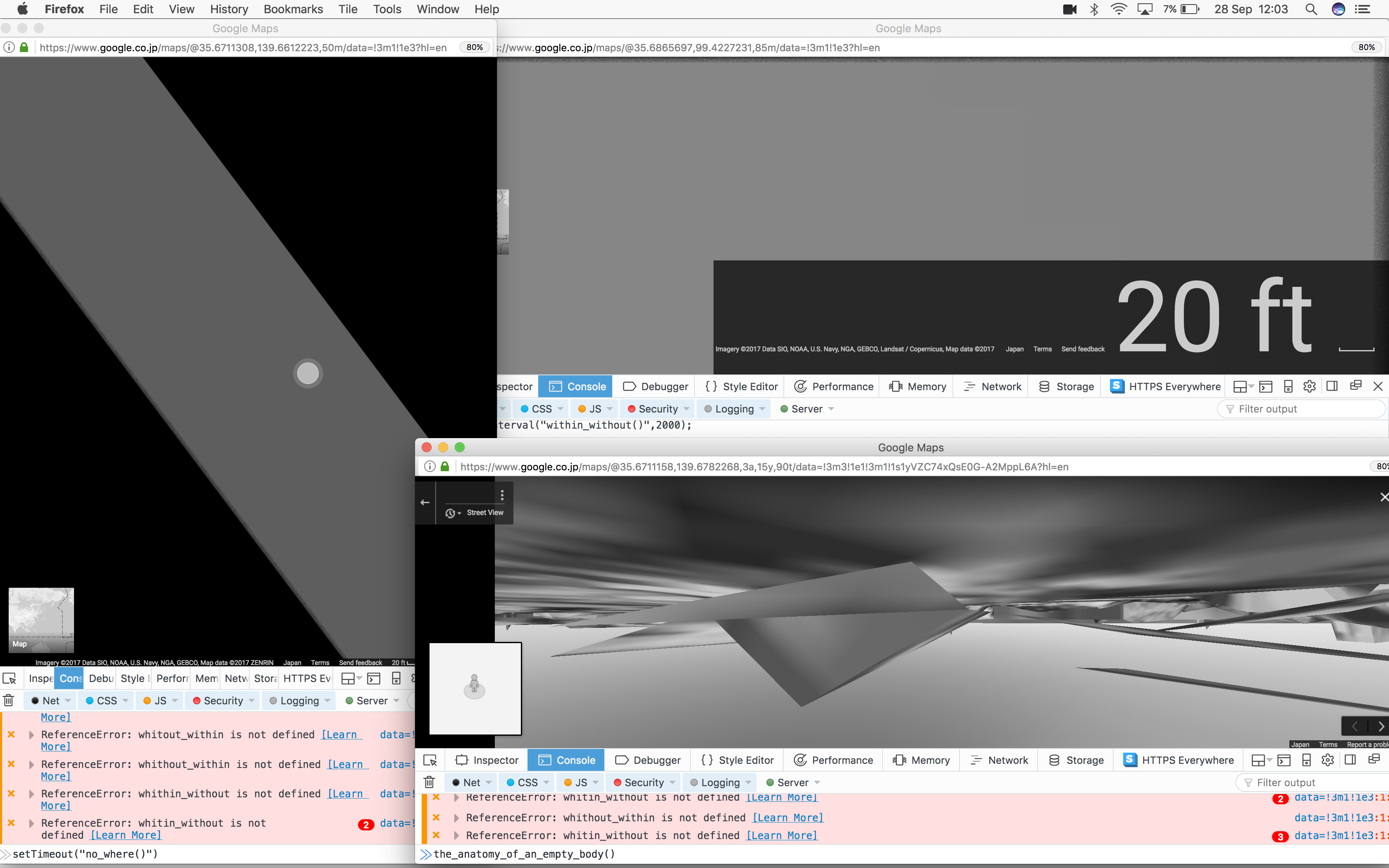Switch to Inspector tab in Street View window devtools
Viewport: 1389px width, 868px height.
tap(487, 760)
